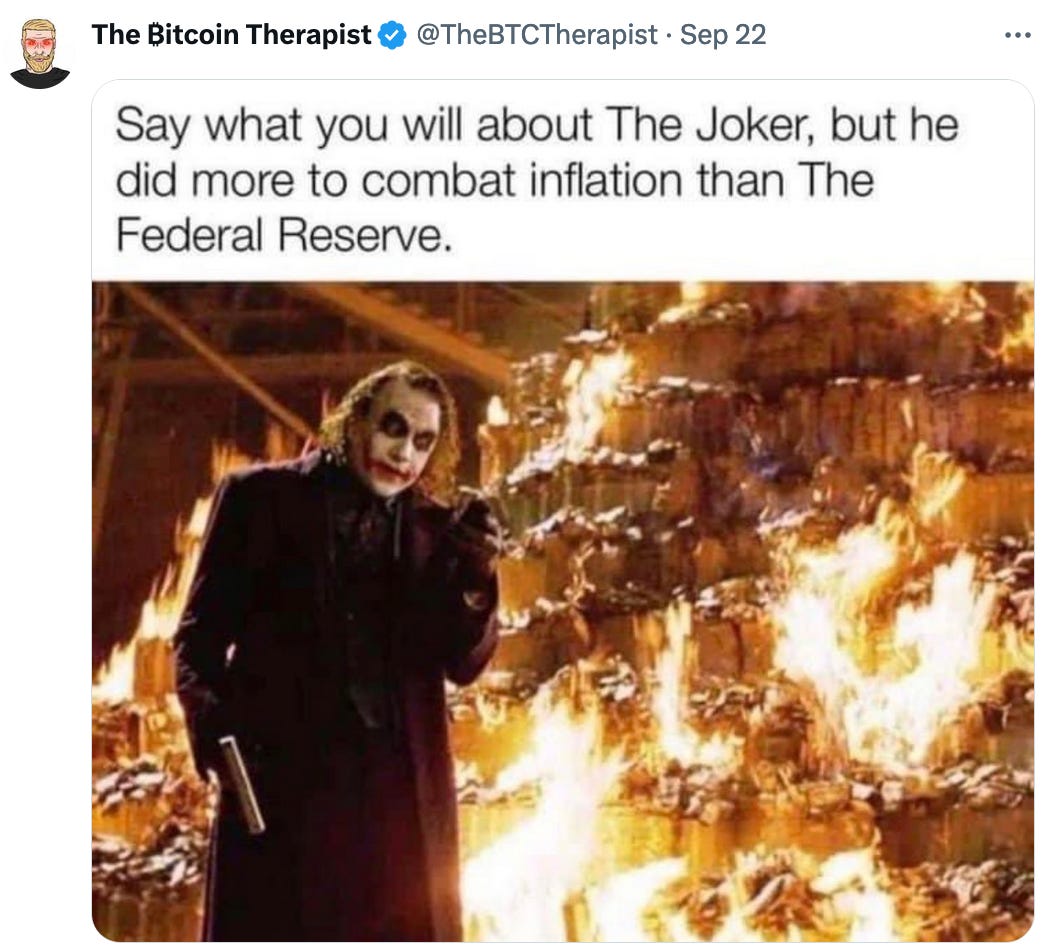Click the word 'inflation' in the caption
This screenshot has width=1053, height=951.
[x=606, y=181]
